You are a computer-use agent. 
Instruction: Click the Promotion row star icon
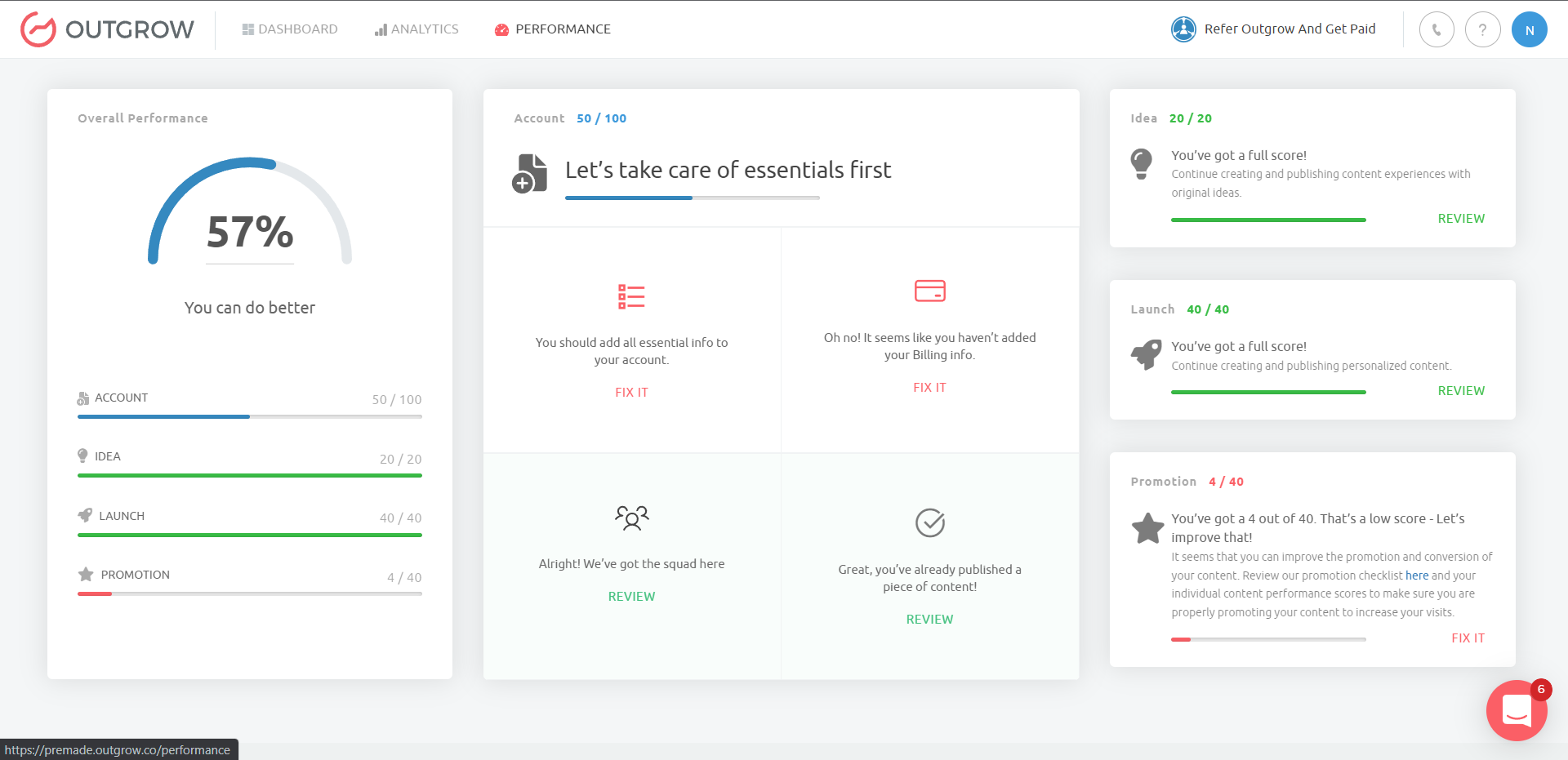coord(86,575)
